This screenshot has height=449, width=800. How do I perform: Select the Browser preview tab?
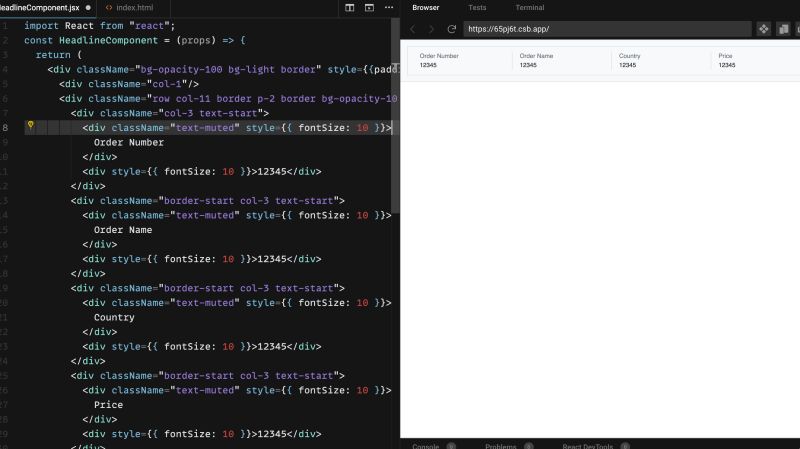coord(426,8)
